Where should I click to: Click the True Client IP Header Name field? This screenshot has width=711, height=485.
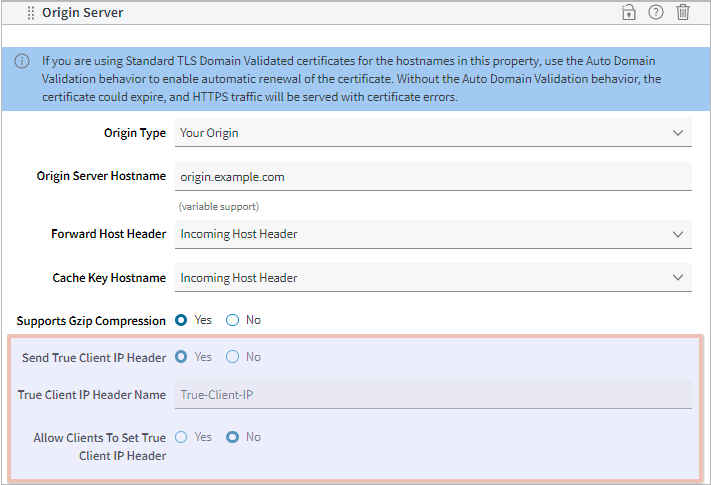coord(433,395)
